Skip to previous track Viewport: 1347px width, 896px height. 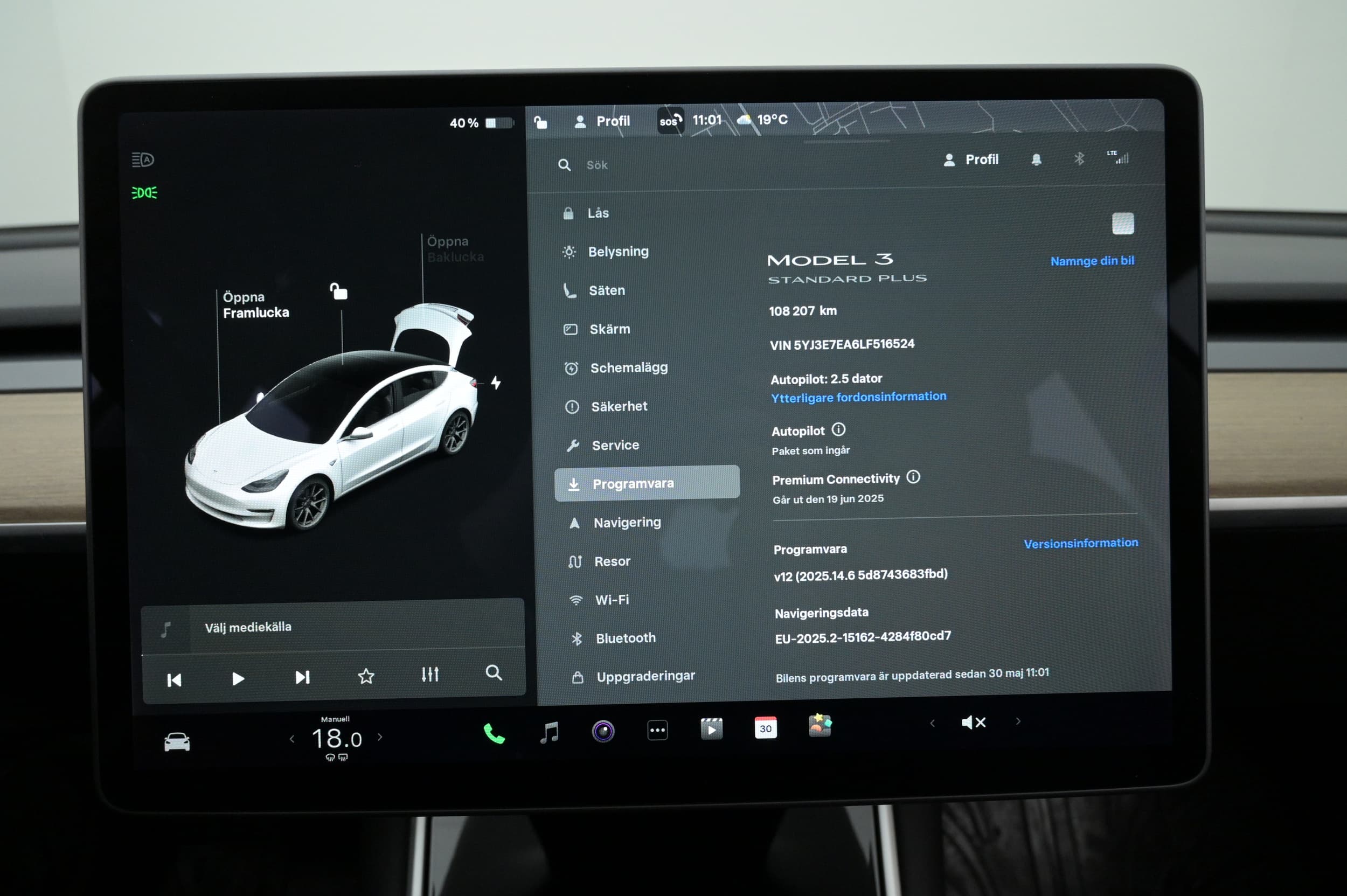pos(175,680)
